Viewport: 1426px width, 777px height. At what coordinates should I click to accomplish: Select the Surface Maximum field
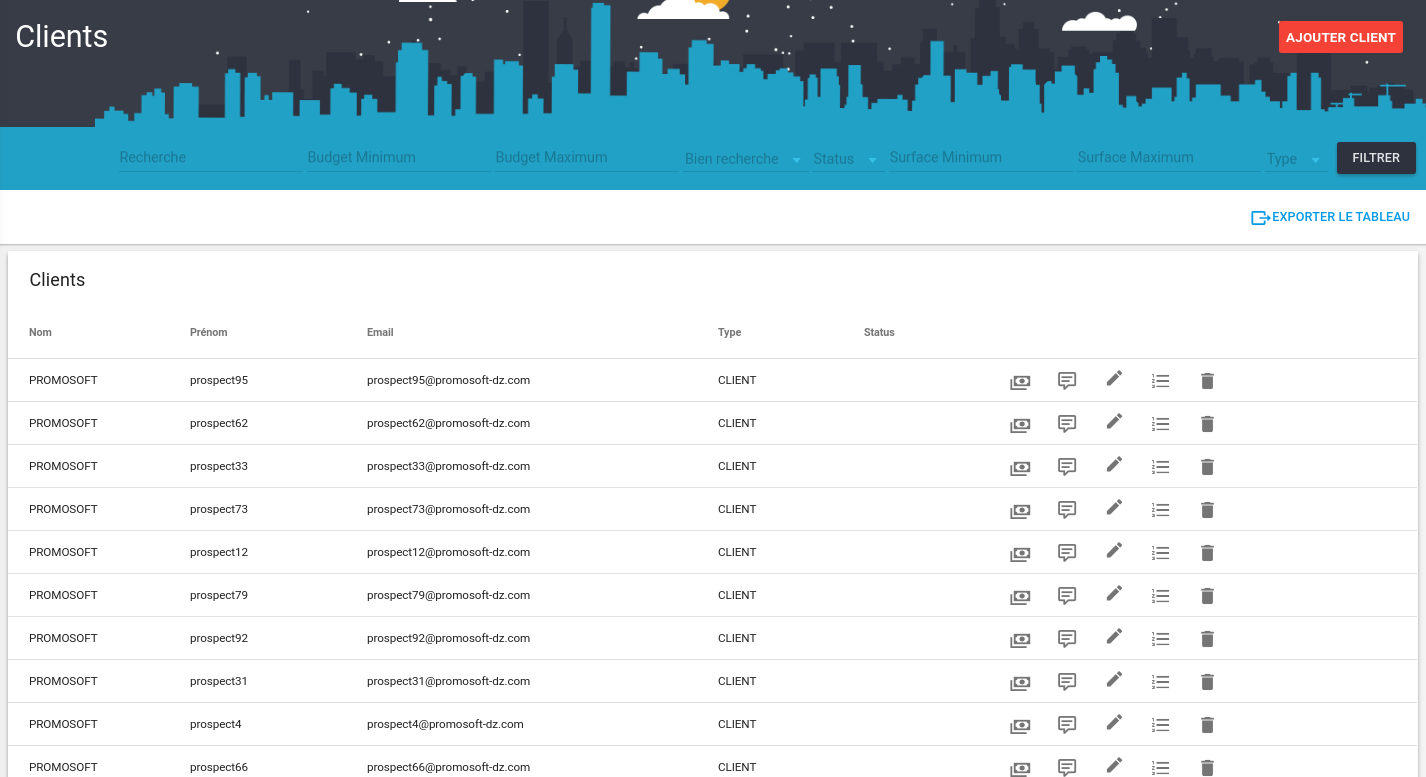1168,157
